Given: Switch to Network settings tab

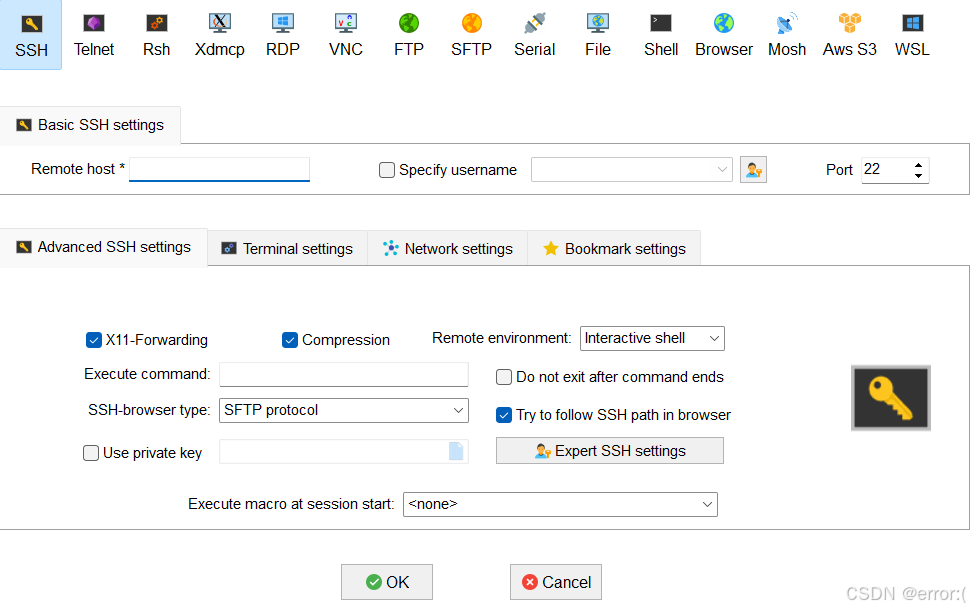Looking at the screenshot, I should pos(448,249).
